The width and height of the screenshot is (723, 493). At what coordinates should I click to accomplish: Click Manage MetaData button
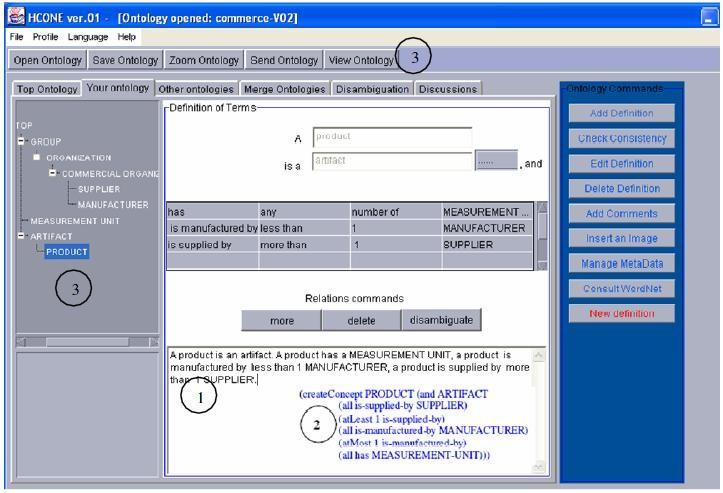(622, 264)
